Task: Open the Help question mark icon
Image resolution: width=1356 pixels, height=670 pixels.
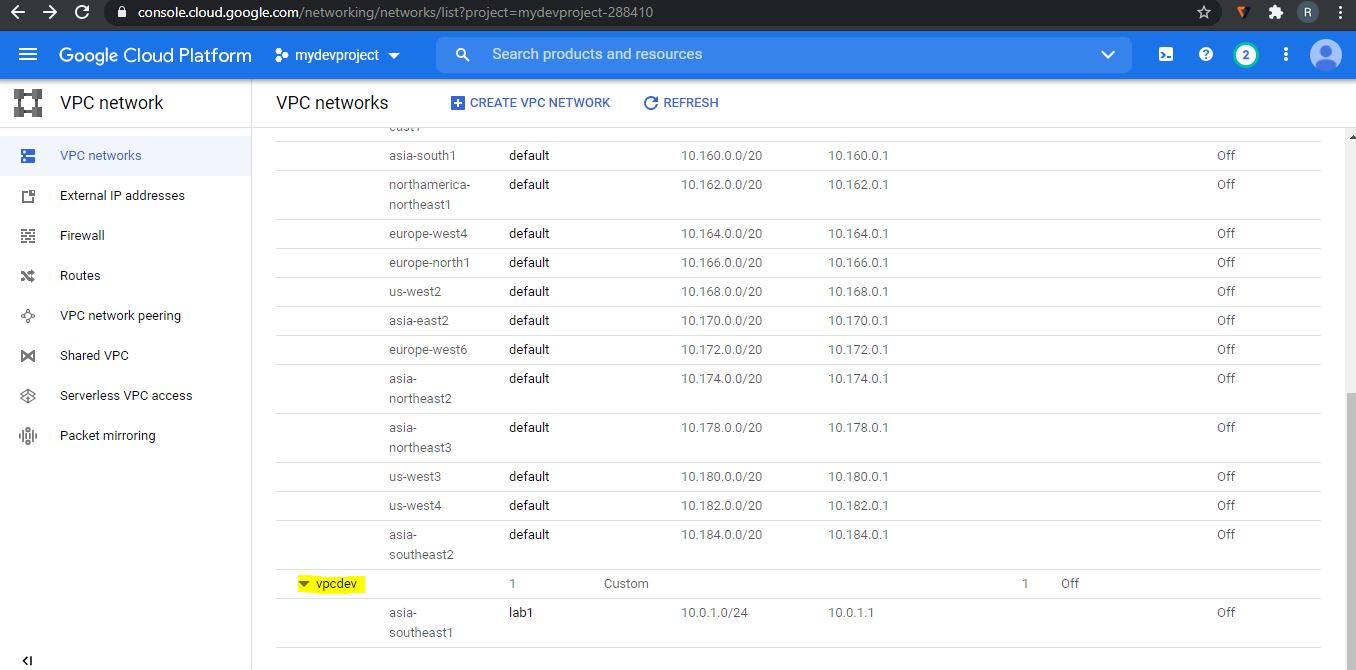Action: [1205, 55]
